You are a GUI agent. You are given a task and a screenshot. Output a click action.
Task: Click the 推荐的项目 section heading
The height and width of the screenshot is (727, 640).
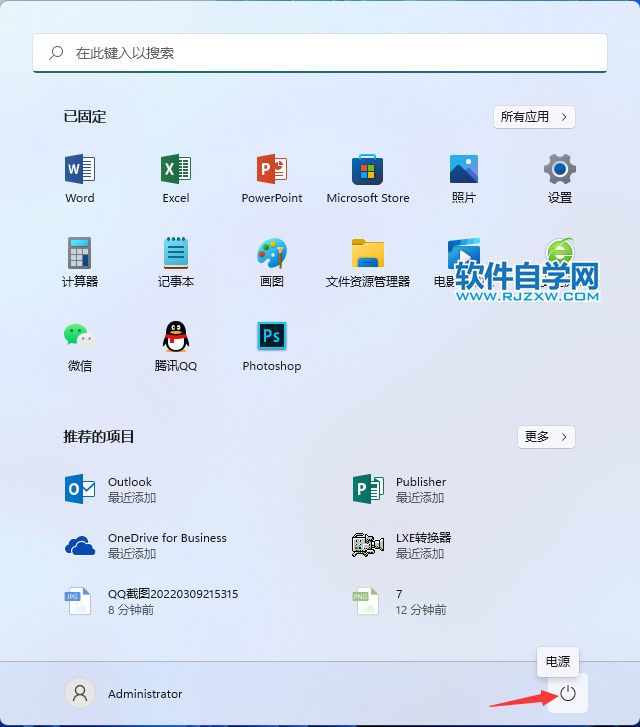click(x=99, y=437)
